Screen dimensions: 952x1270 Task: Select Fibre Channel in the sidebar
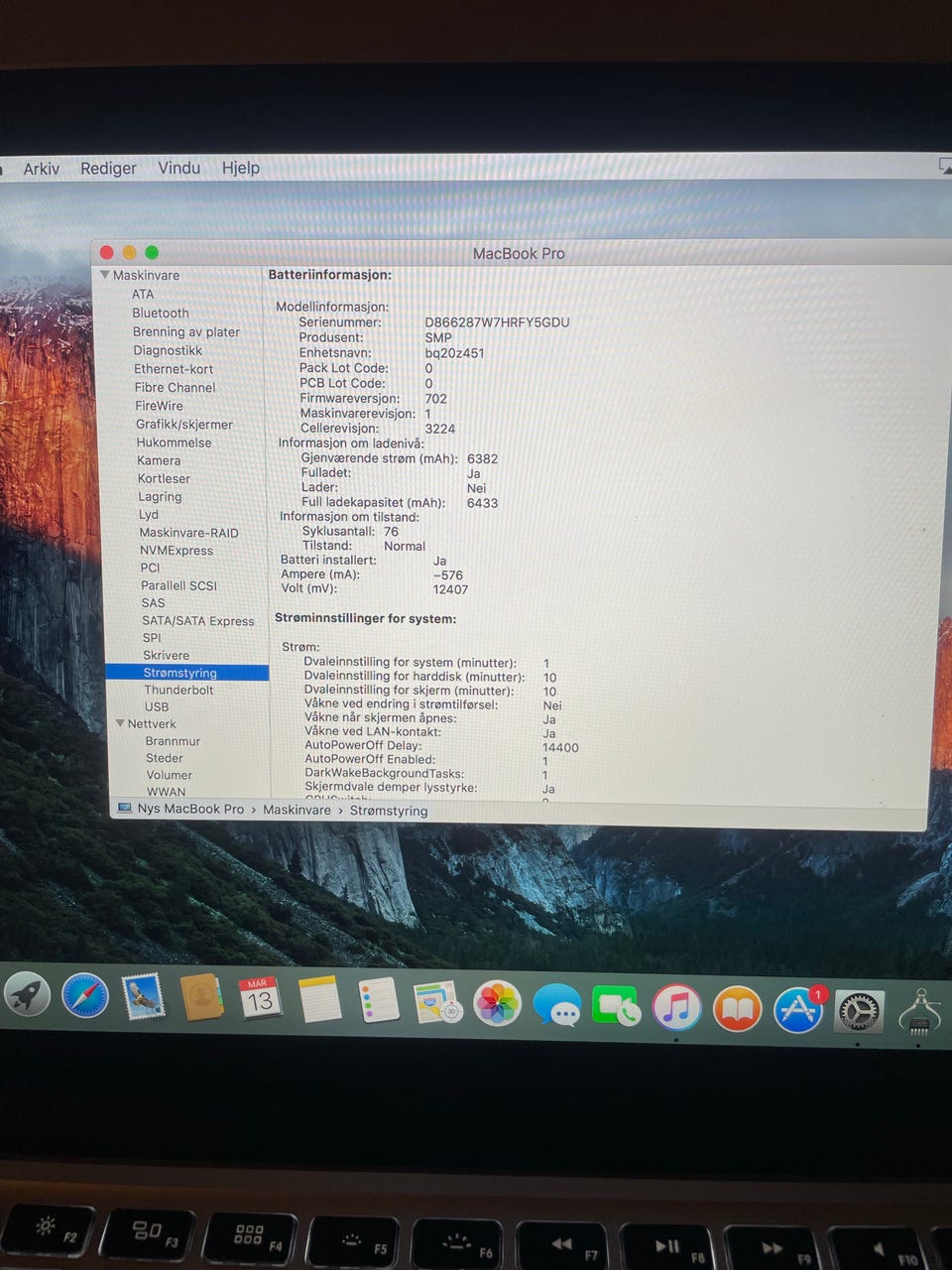tap(175, 387)
